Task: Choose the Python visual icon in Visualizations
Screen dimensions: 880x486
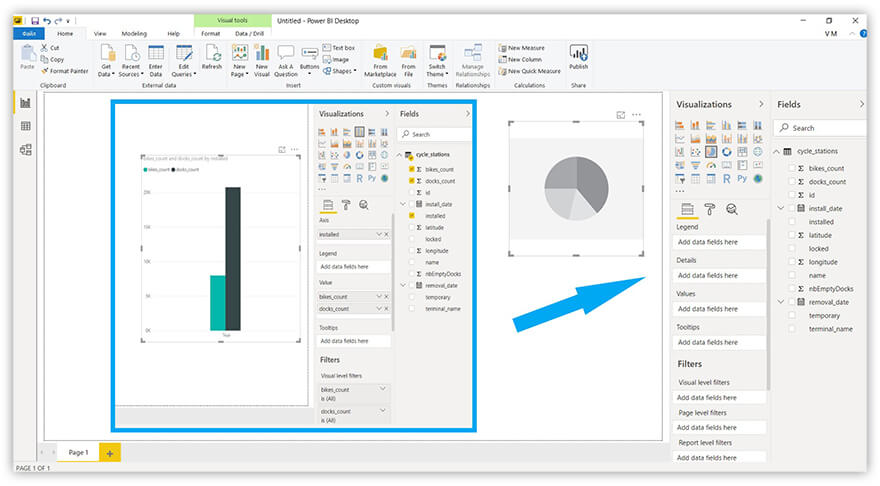Action: point(742,179)
